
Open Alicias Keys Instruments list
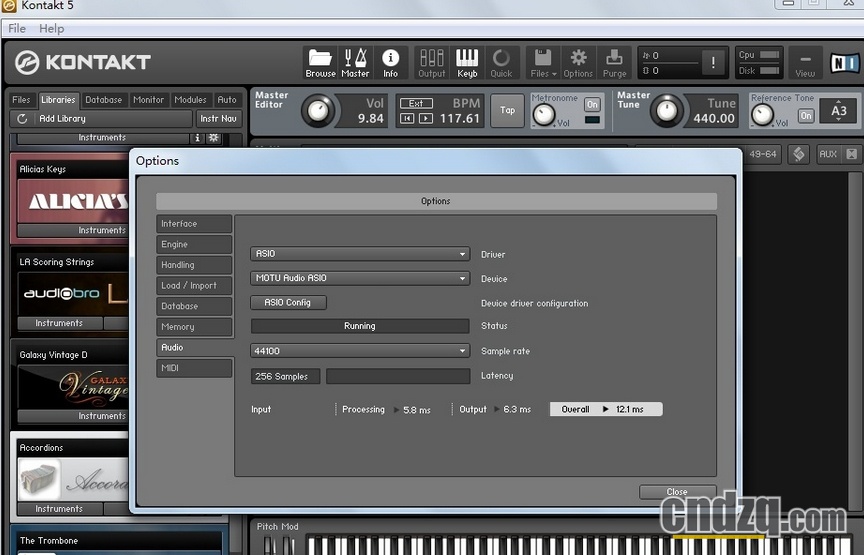tap(73, 230)
